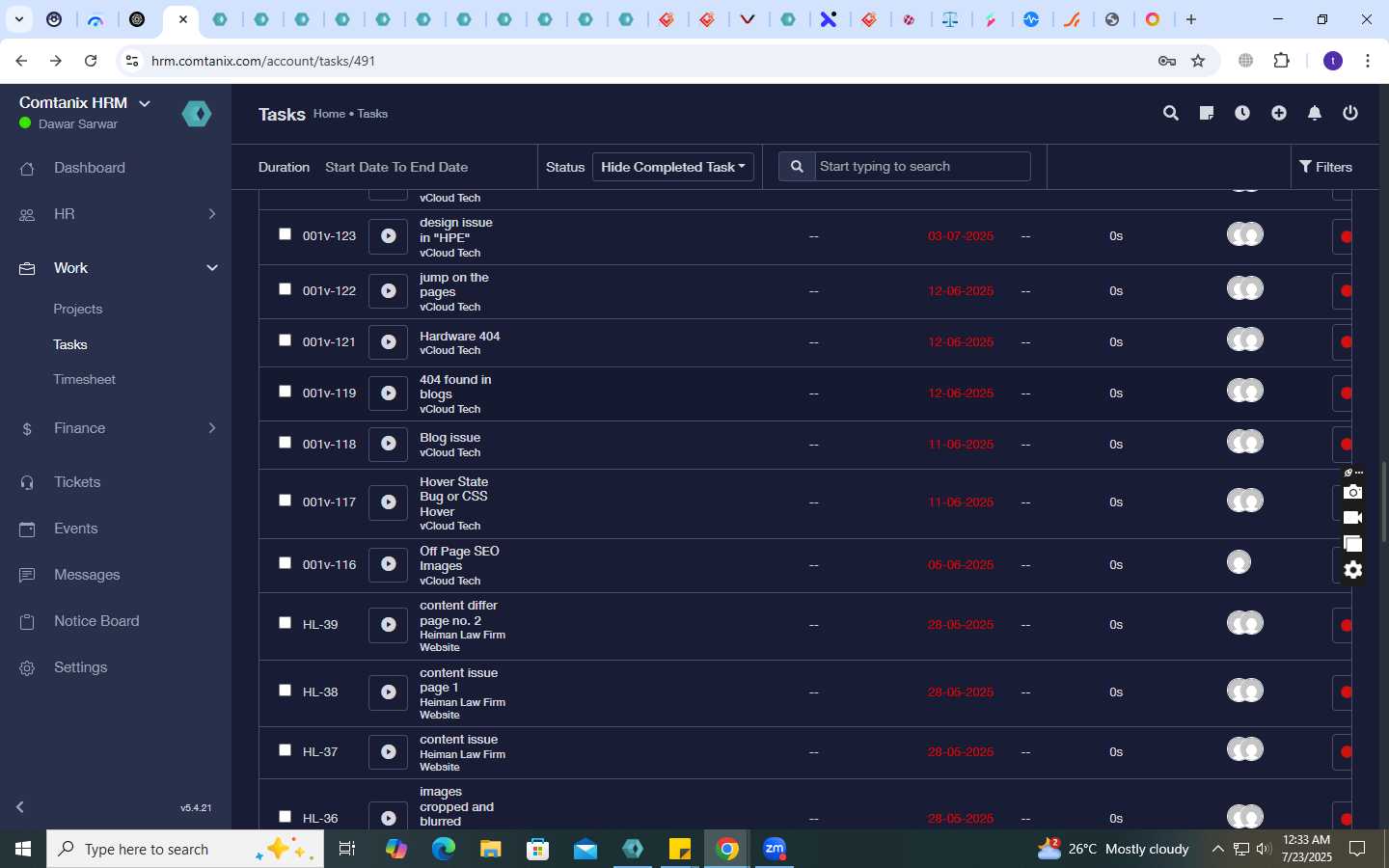Click Start Date To End Date field
1389x868 pixels.
pos(396,167)
